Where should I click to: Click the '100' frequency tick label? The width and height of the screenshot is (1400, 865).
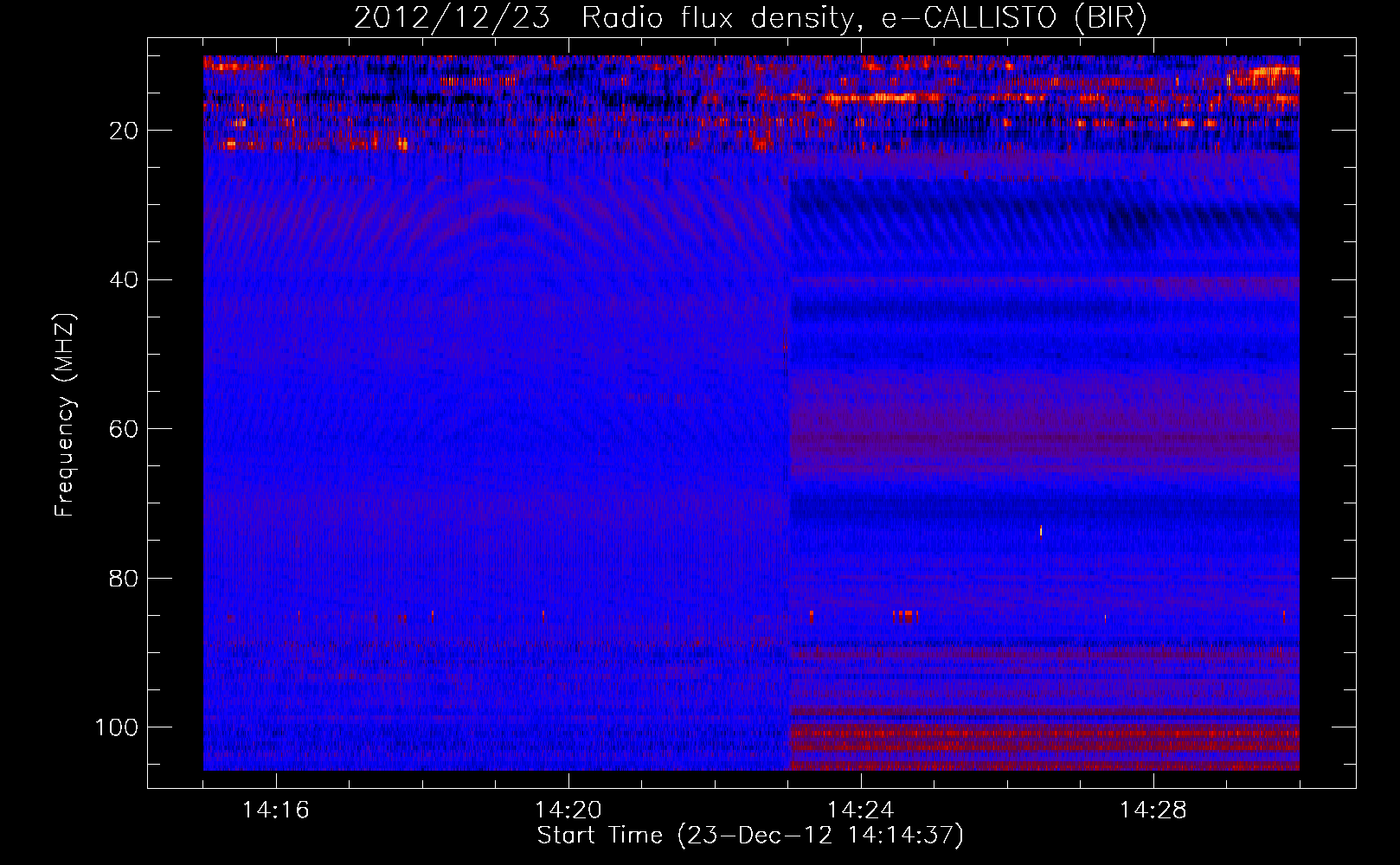(116, 727)
